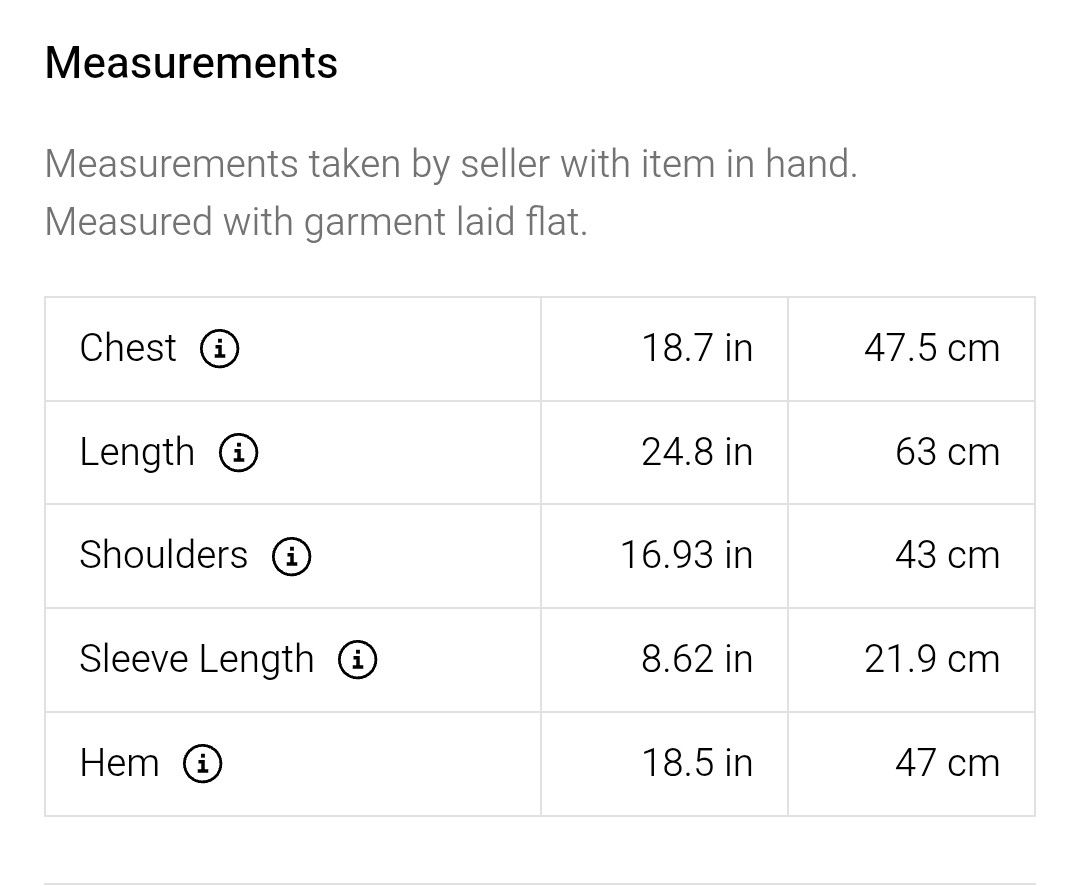Screen dimensions: 1080x886
Task: Select the 43 cm shoulders value
Action: point(948,555)
